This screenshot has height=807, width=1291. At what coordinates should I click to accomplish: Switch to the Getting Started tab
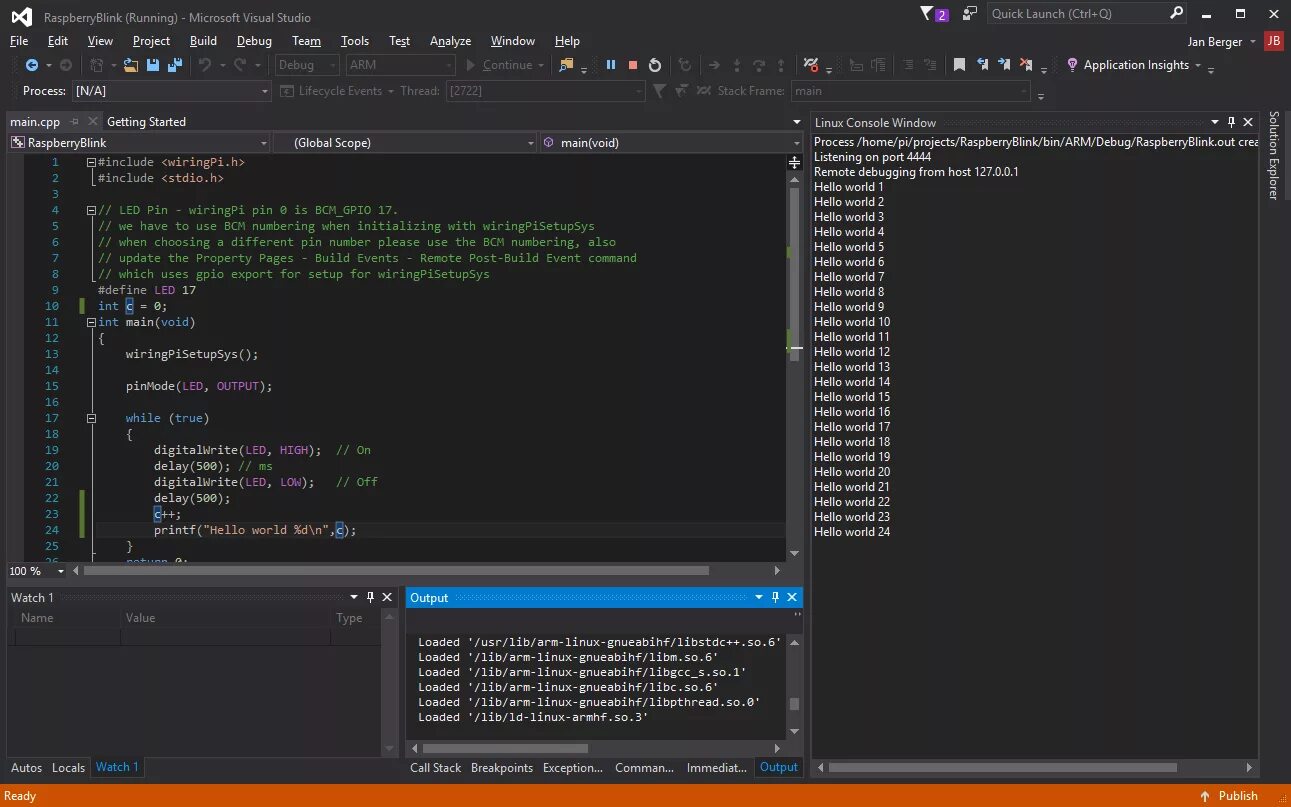coord(146,121)
